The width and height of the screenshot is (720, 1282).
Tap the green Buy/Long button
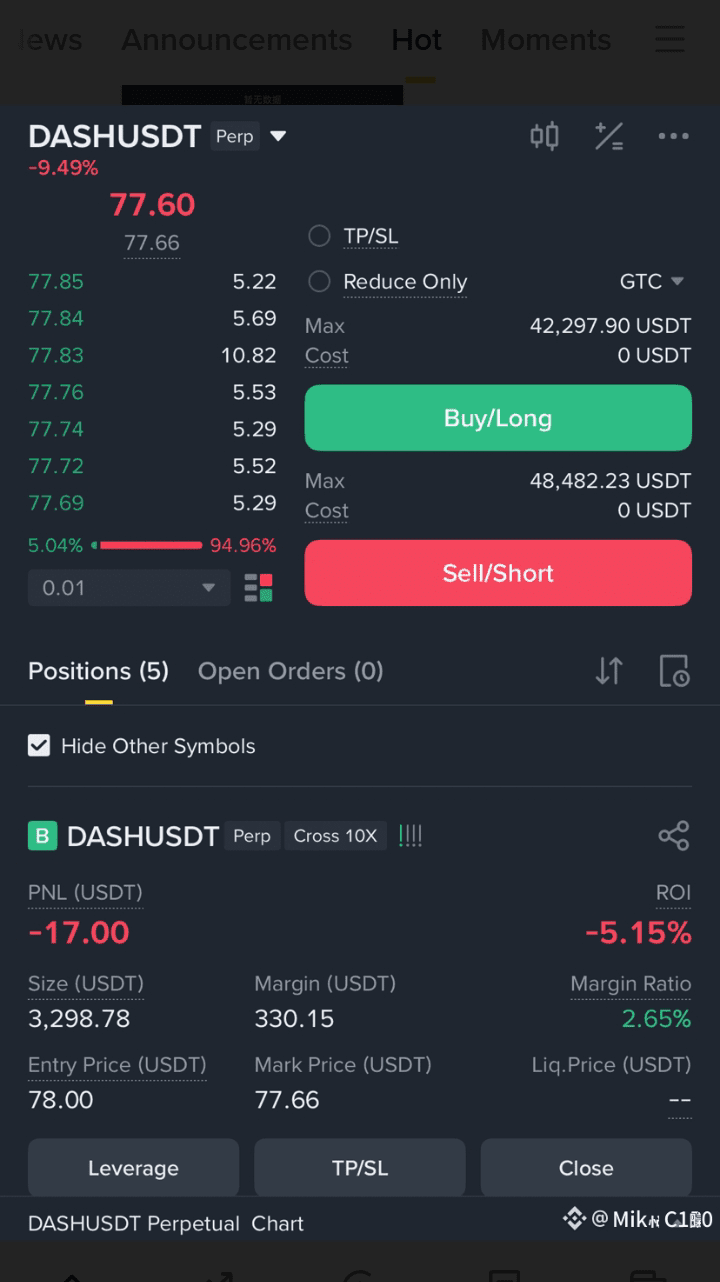[498, 418]
